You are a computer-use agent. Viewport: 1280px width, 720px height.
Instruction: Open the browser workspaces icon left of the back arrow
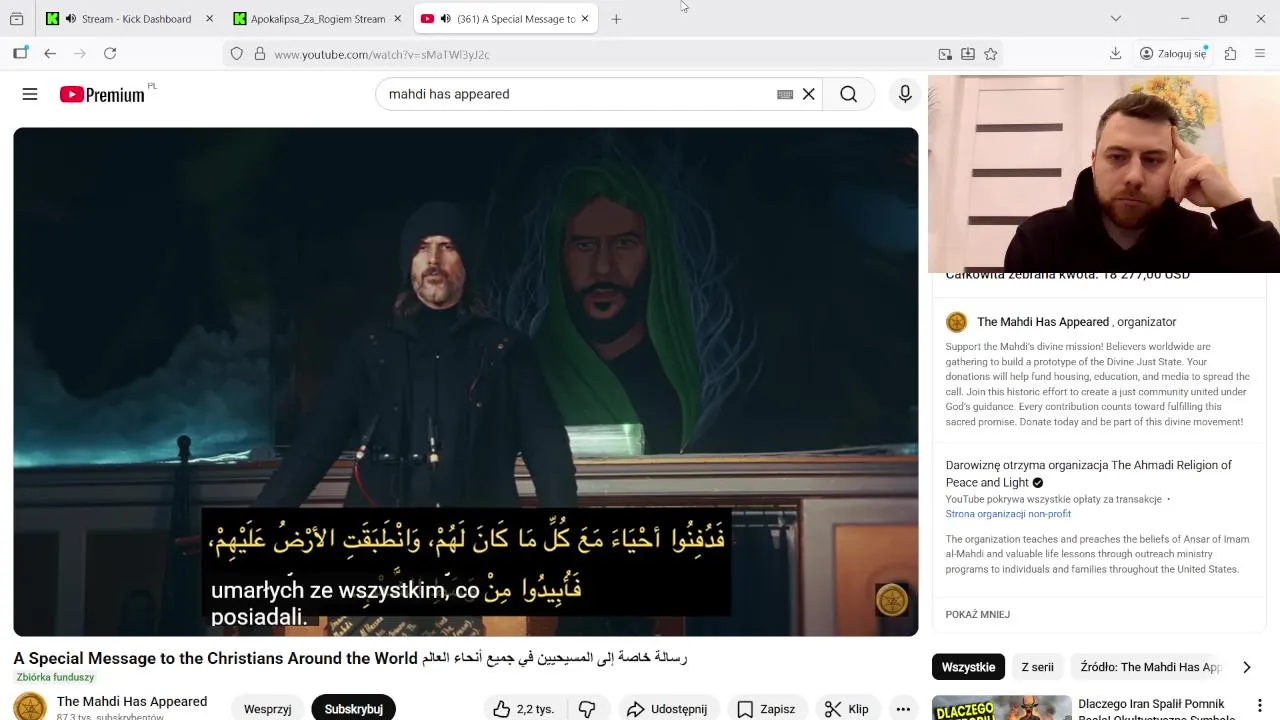pyautogui.click(x=20, y=54)
